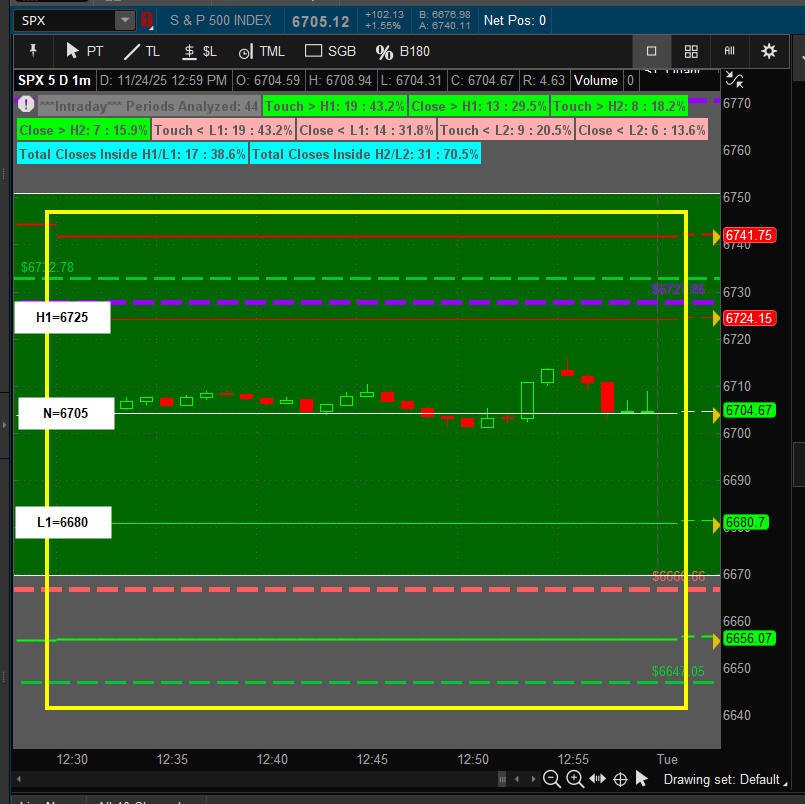The image size is (805, 804).
Task: Click the Volume label in chart header
Action: (x=596, y=80)
